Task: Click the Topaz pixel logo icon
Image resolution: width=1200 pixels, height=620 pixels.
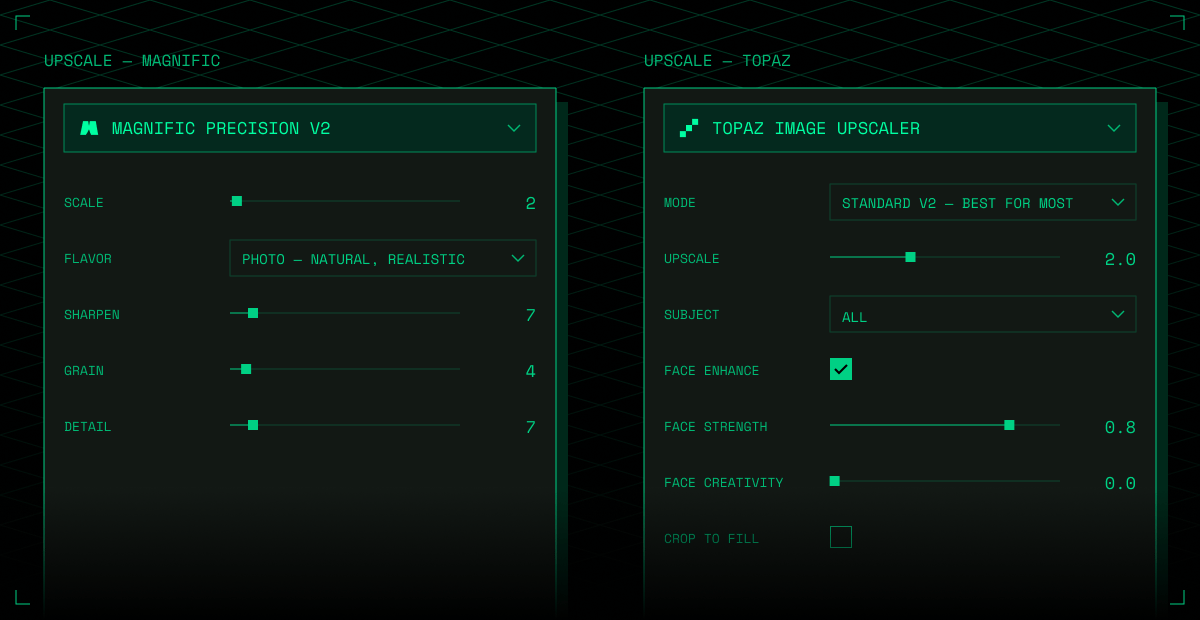Action: (689, 128)
